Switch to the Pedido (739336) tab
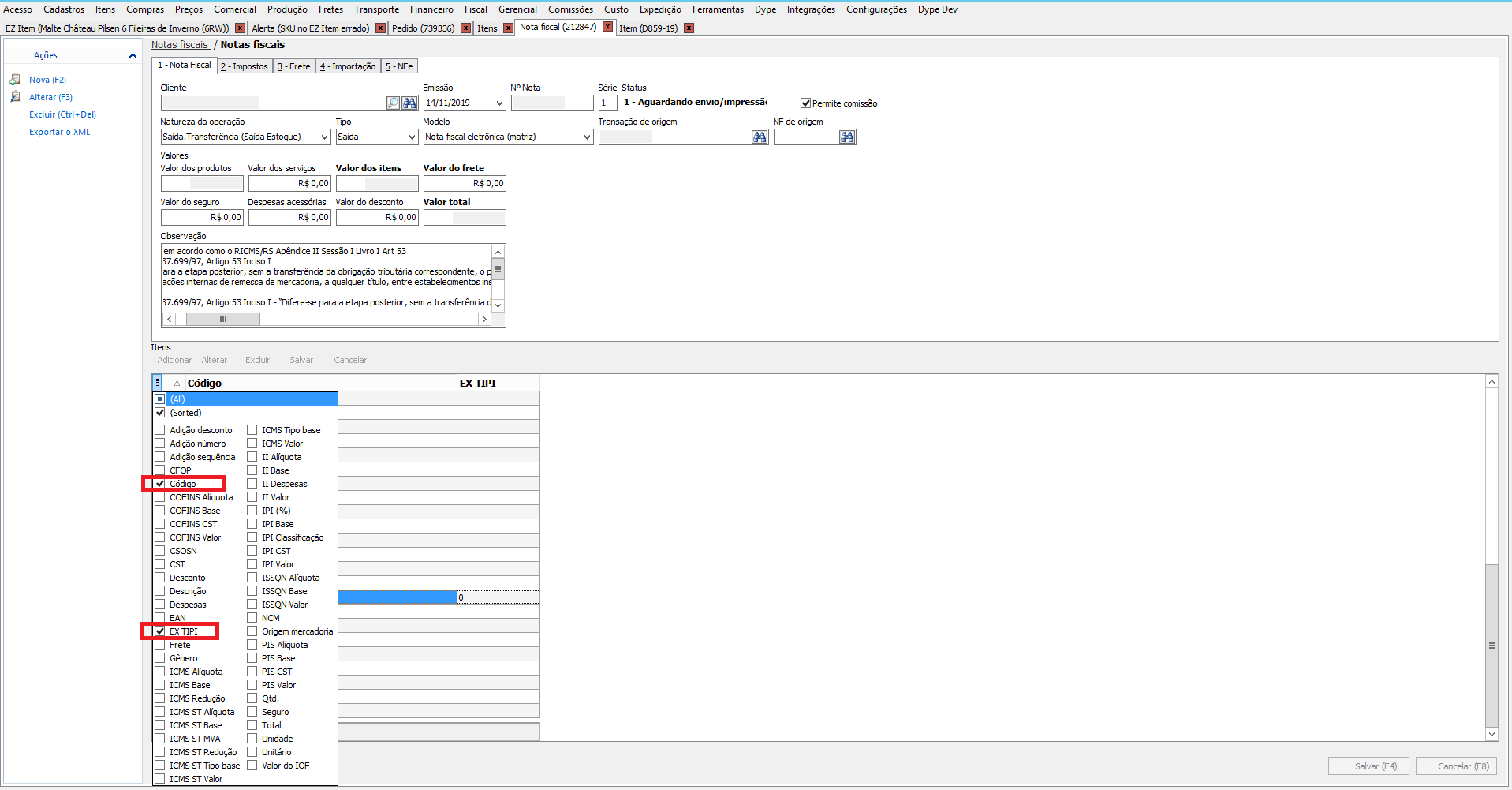1512x790 pixels. 423,28
